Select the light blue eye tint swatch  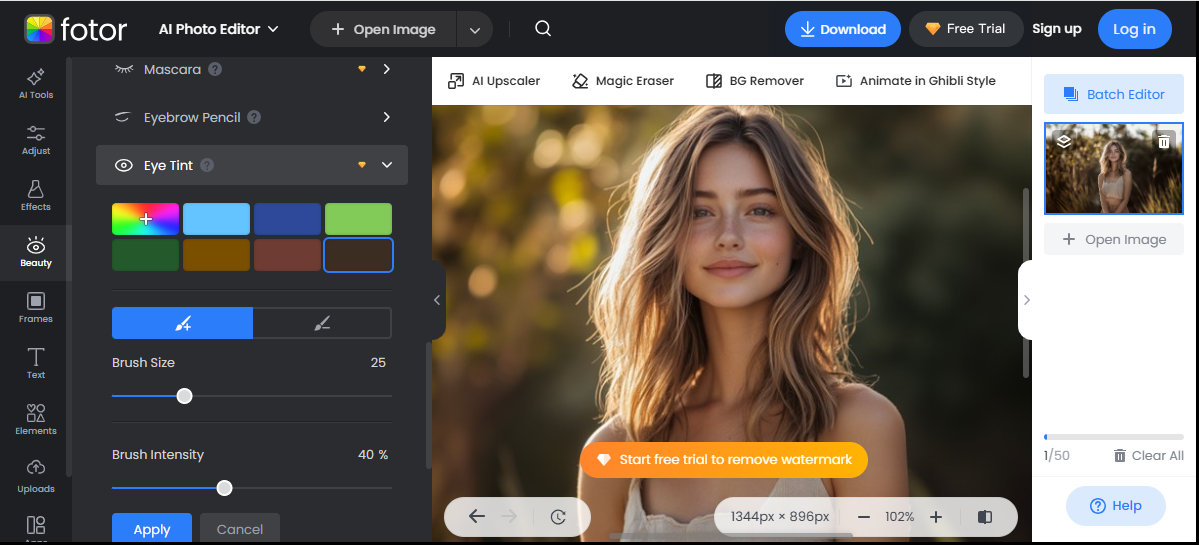coord(216,219)
